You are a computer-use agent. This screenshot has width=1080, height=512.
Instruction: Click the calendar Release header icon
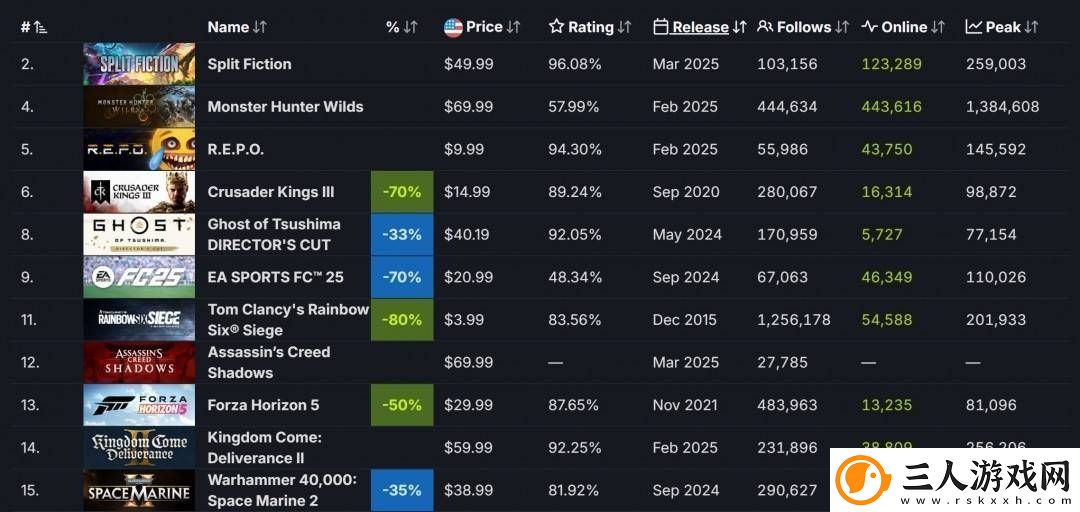pos(661,27)
